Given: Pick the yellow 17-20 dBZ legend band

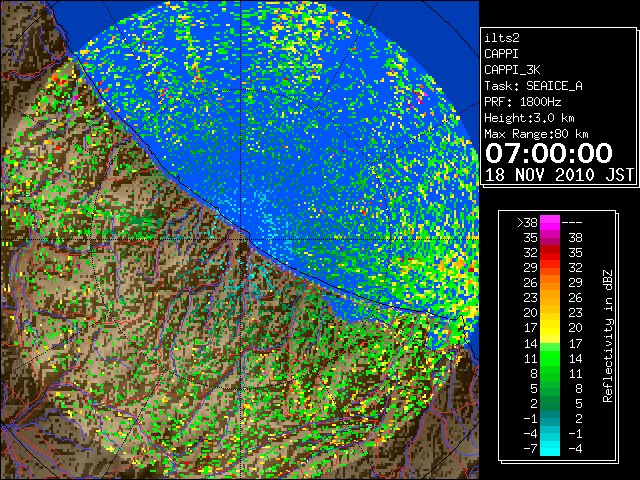Looking at the screenshot, I should tap(550, 328).
